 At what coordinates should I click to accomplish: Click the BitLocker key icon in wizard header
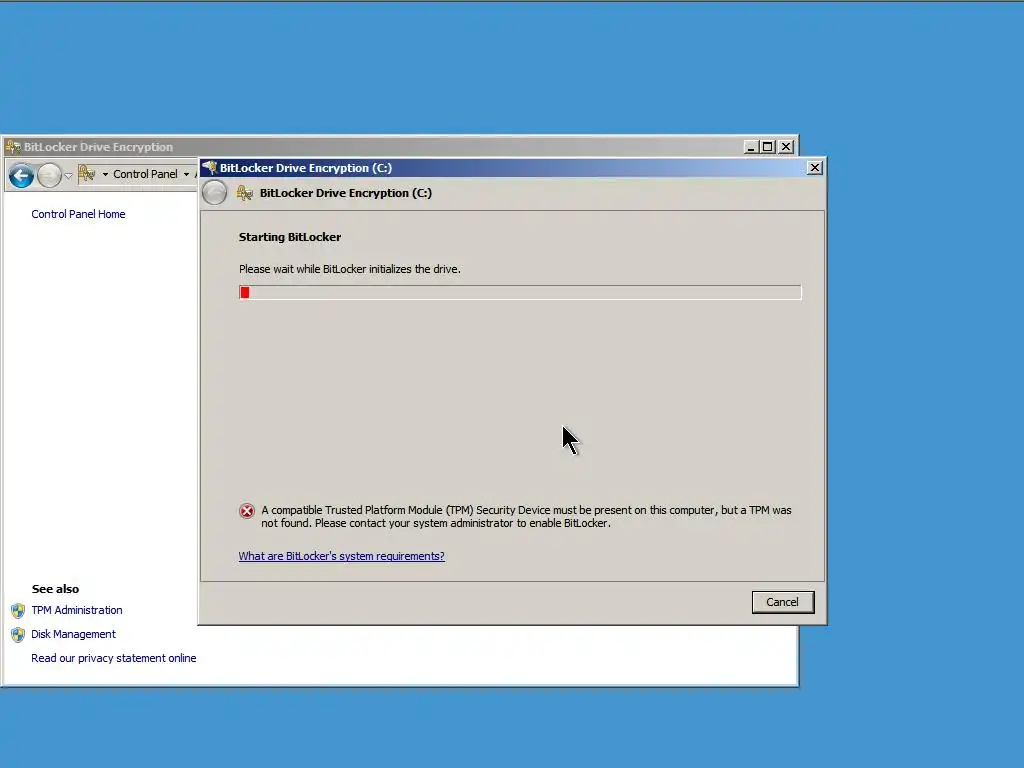[x=245, y=193]
